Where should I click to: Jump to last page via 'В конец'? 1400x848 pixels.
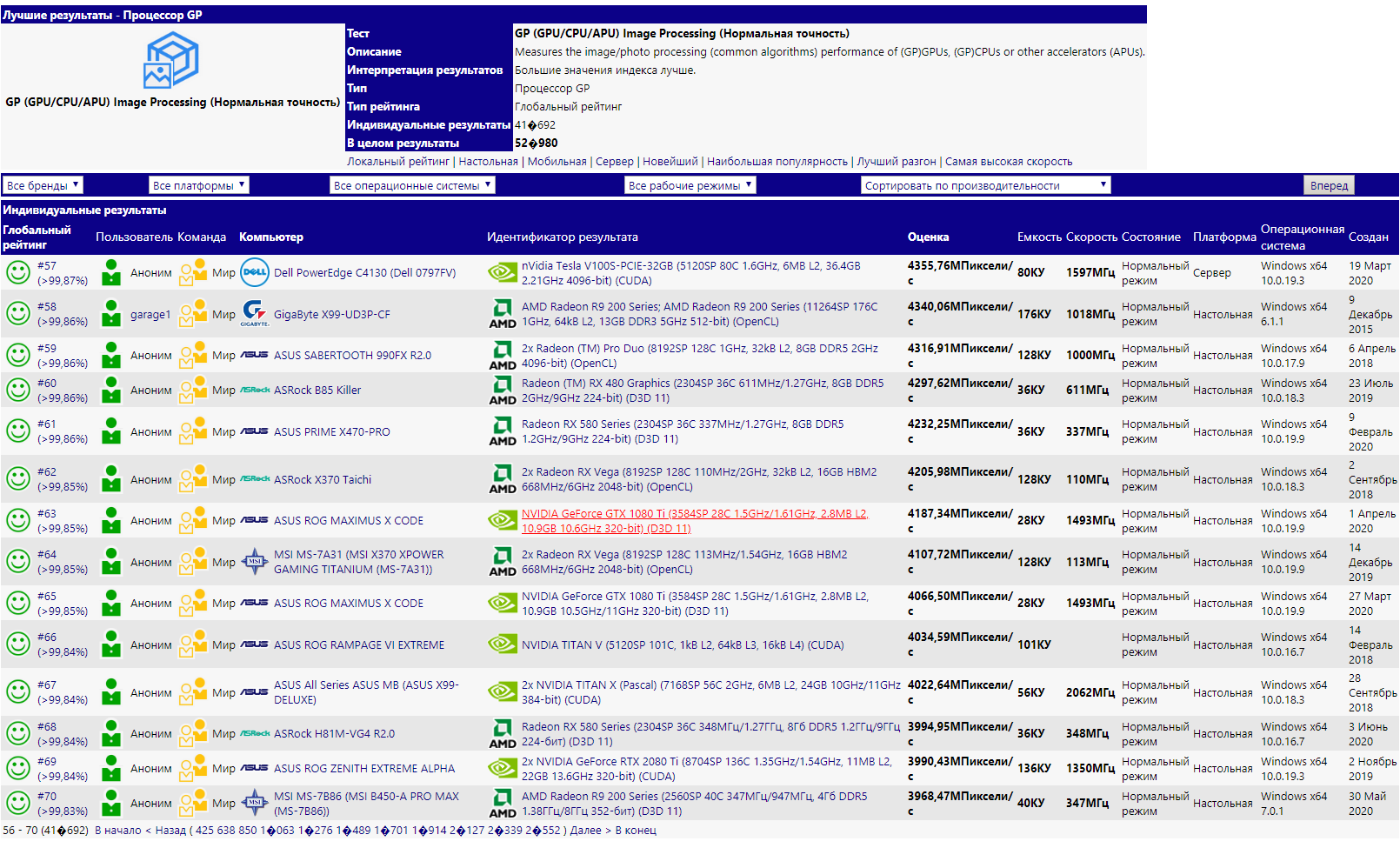[636, 831]
